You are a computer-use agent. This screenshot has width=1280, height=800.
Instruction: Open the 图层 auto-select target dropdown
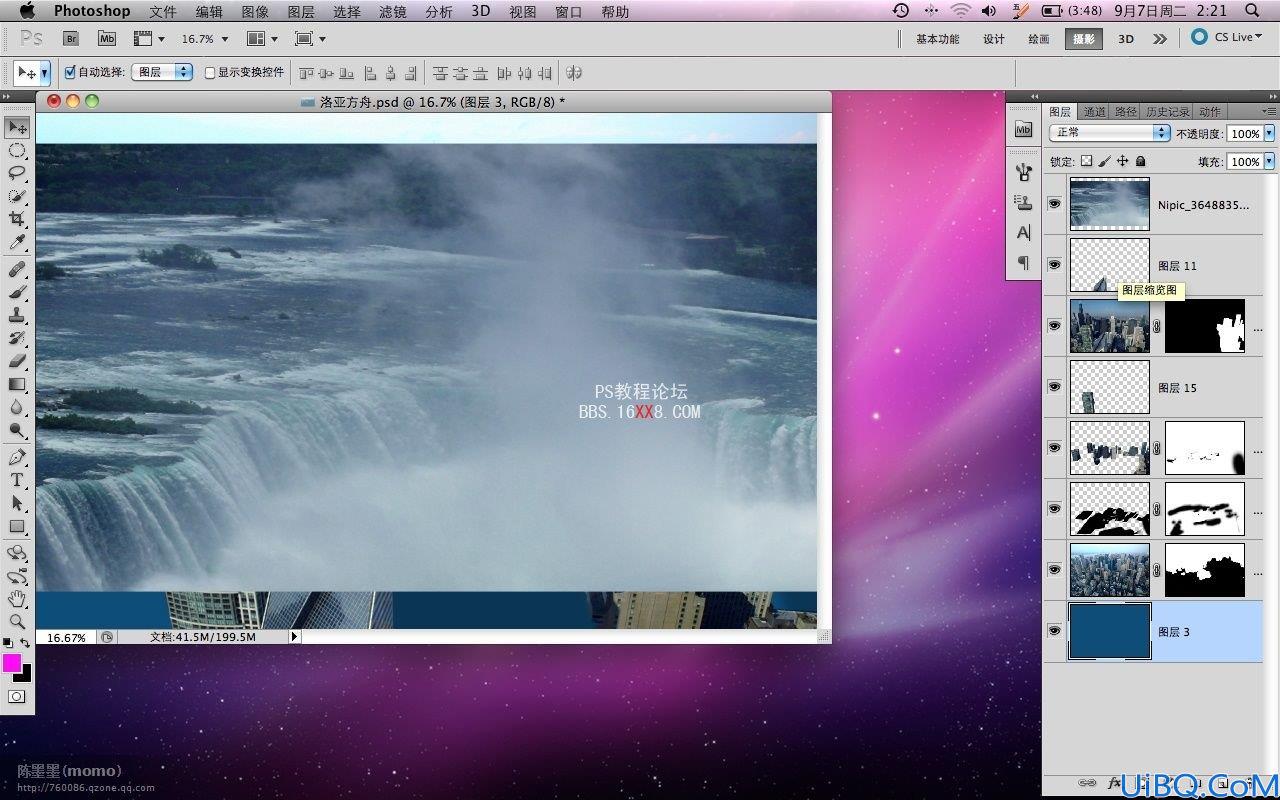[x=162, y=72]
